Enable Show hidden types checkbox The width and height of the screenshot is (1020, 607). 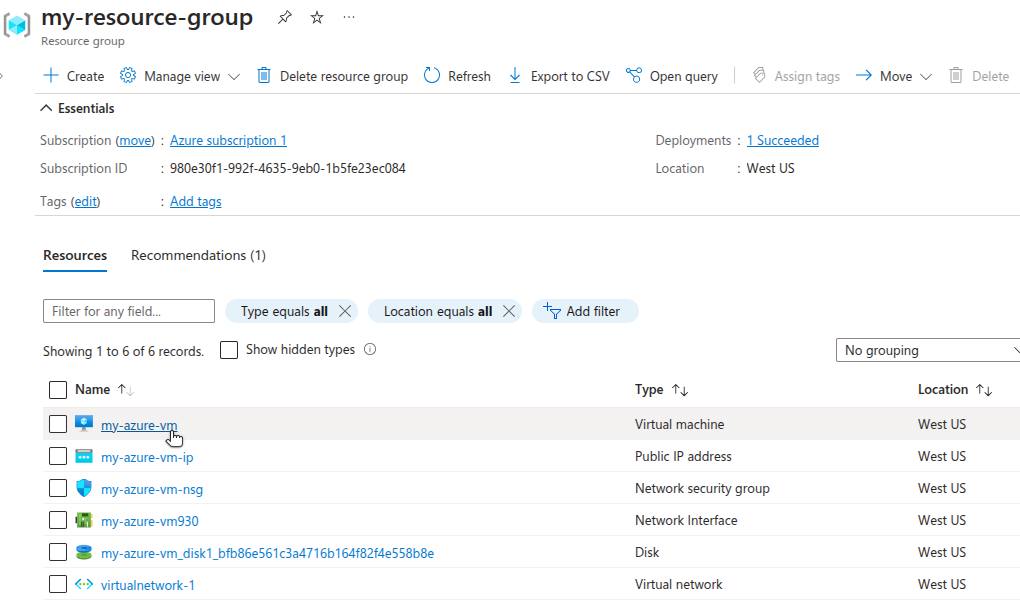229,350
